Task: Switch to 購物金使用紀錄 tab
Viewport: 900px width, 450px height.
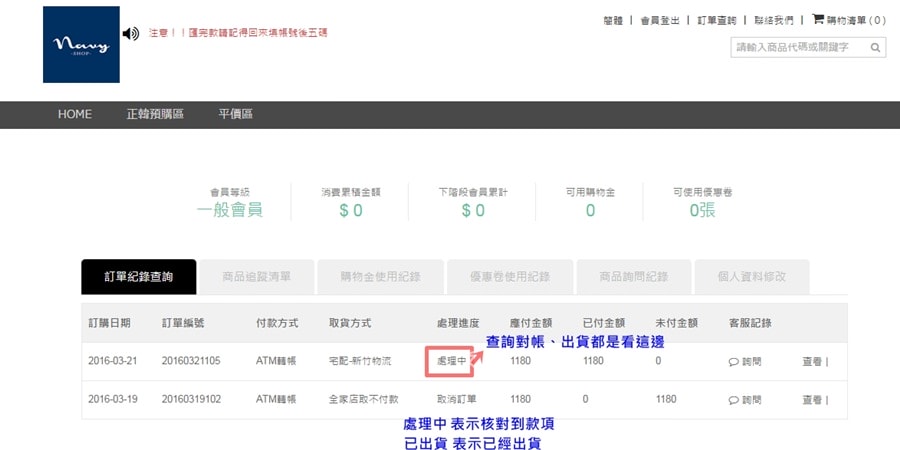Action: (x=380, y=277)
